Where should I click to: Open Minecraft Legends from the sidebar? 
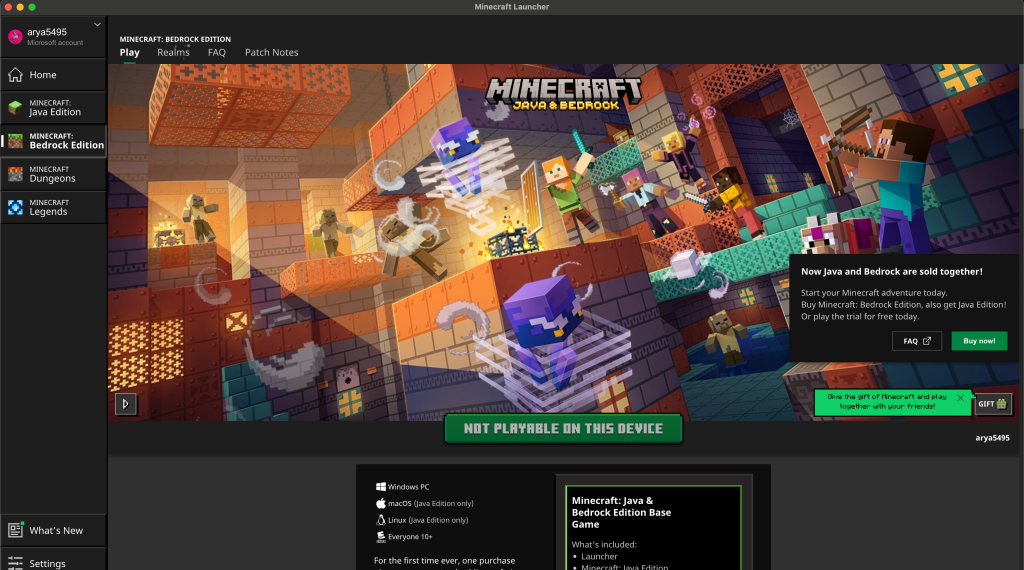pos(53,208)
